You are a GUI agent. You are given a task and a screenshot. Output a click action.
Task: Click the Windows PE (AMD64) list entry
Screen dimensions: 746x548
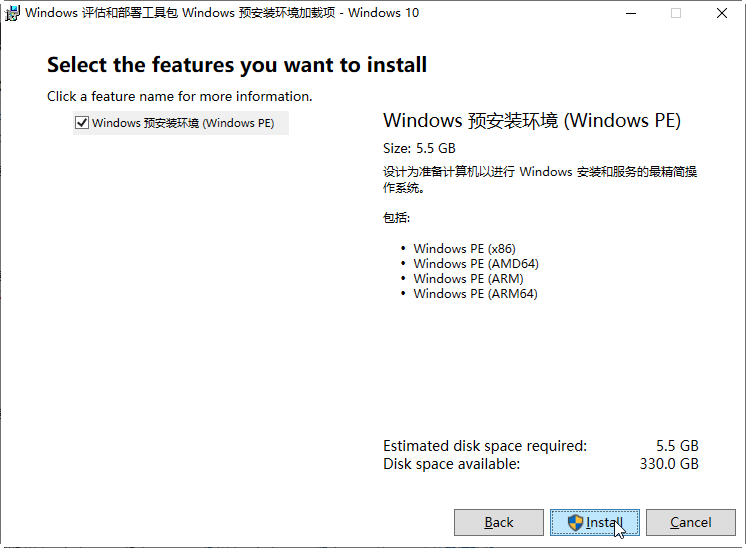pos(475,264)
